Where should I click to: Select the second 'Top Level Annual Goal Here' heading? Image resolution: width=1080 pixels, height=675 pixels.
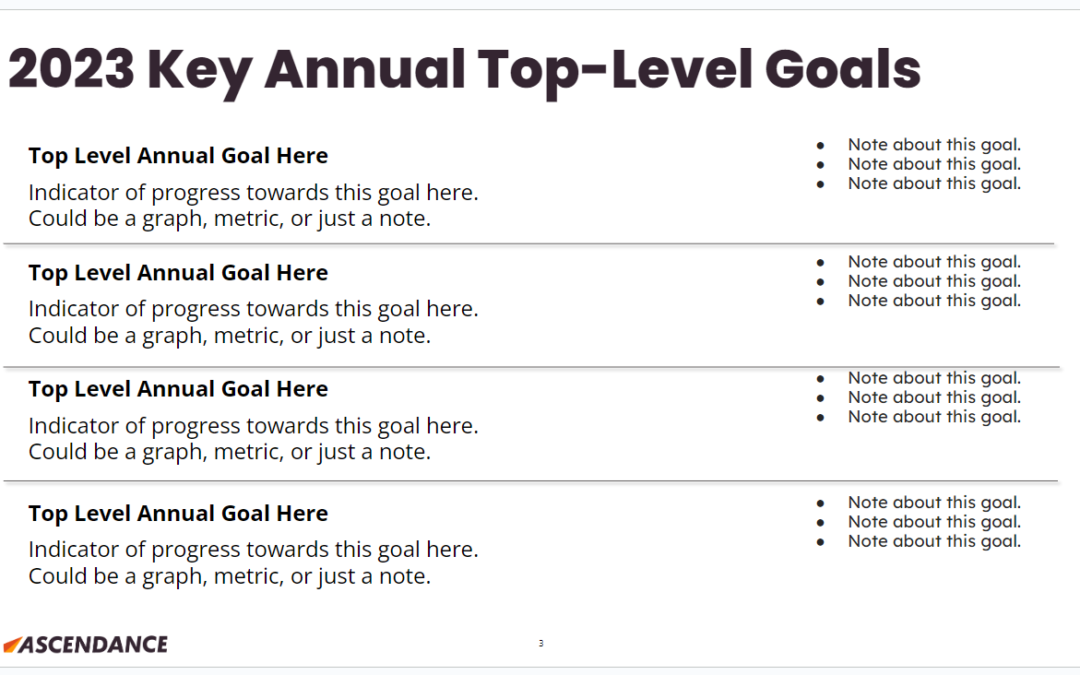coord(178,273)
